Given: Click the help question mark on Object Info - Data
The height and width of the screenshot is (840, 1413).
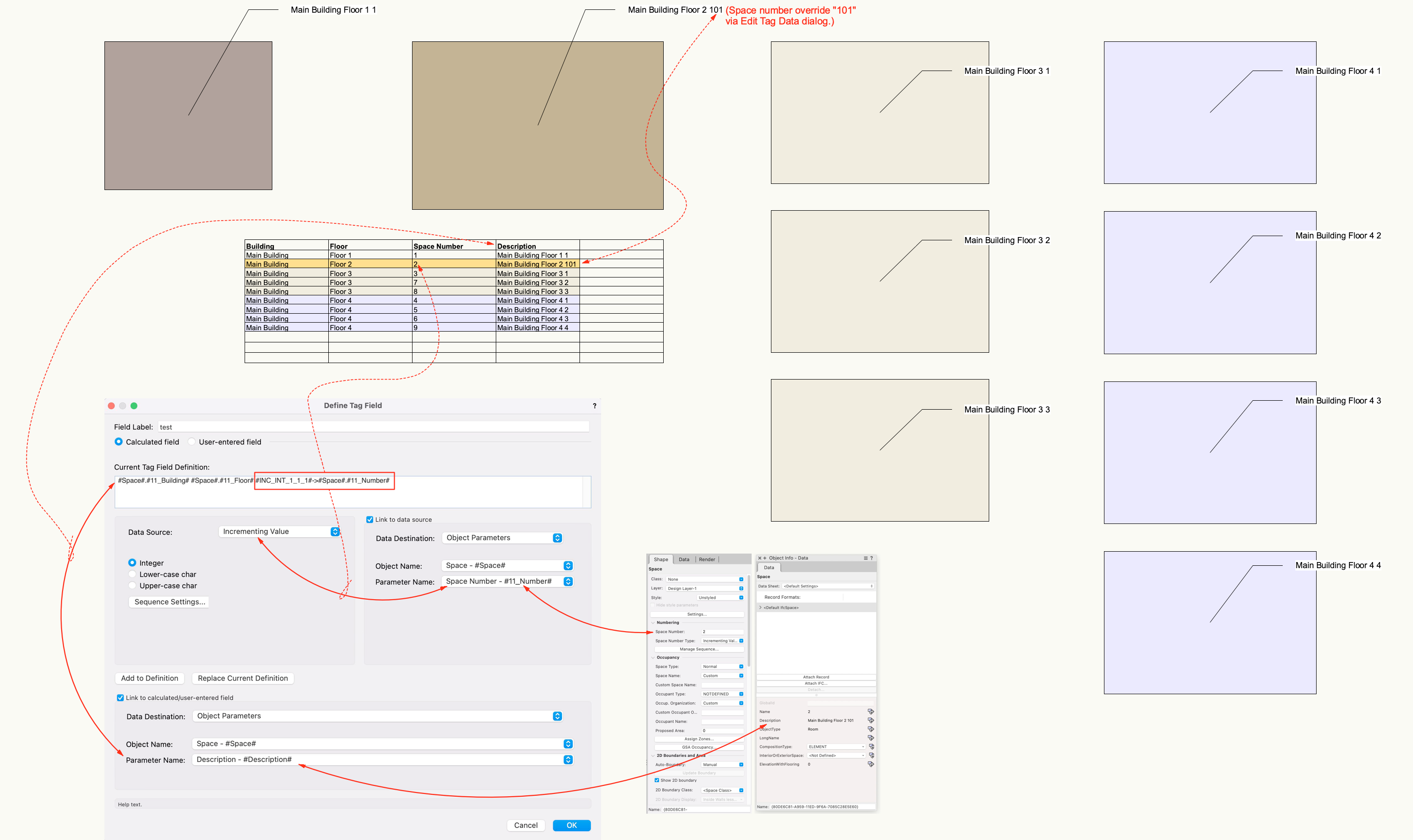Looking at the screenshot, I should pyautogui.click(x=872, y=558).
